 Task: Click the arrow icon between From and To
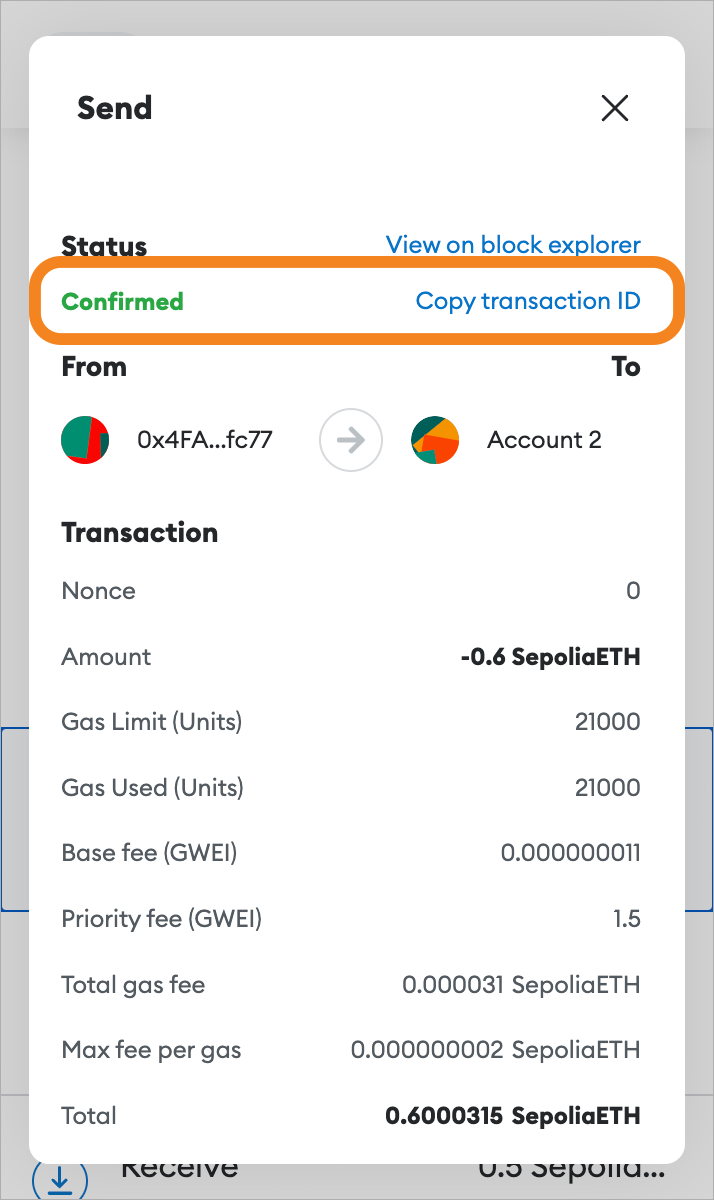point(351,440)
